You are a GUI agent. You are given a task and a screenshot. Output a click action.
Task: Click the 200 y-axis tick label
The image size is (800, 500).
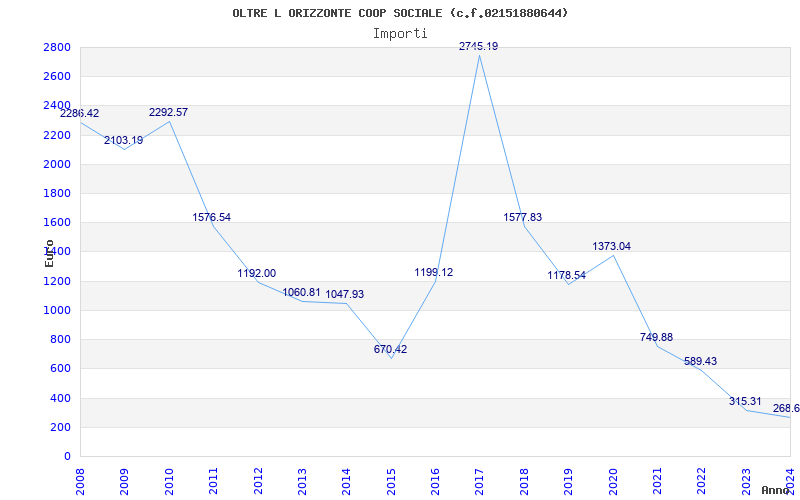point(60,427)
